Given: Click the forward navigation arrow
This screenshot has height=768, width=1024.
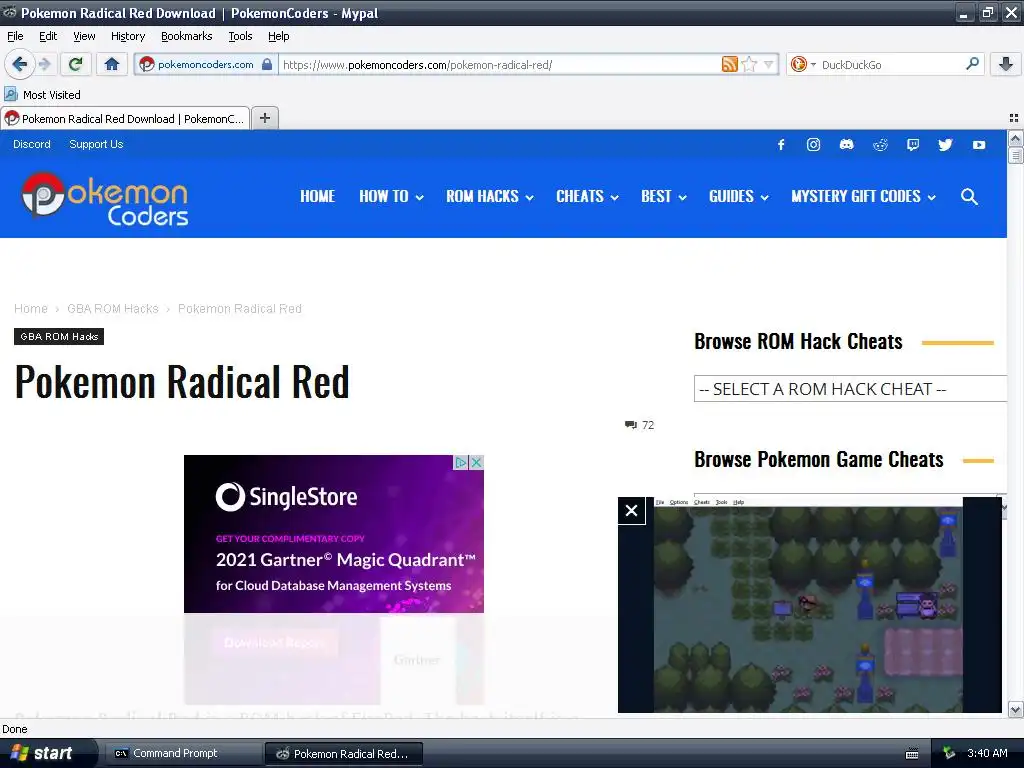Looking at the screenshot, I should pyautogui.click(x=44, y=64).
